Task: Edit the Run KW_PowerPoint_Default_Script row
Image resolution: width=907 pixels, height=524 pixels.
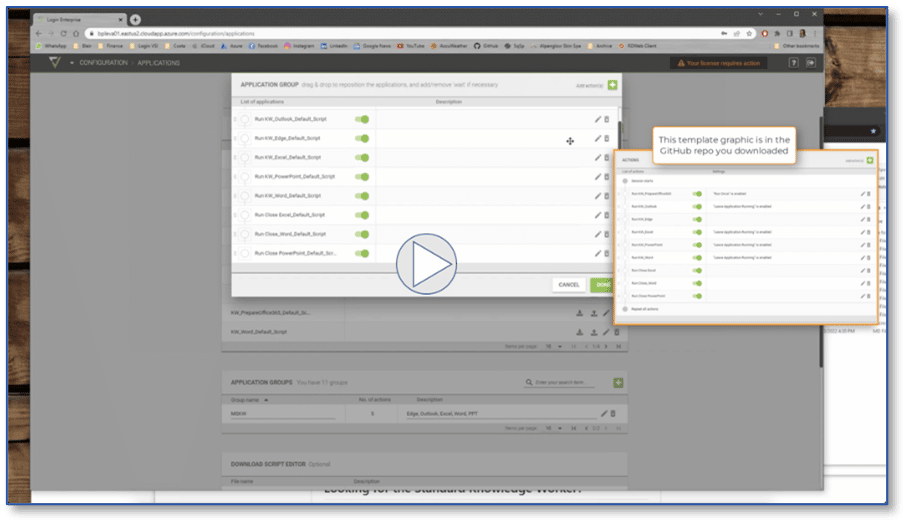Action: click(x=598, y=176)
